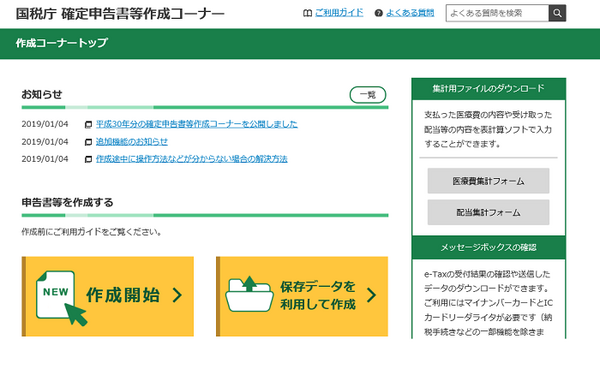Click the book icon beside ご利用ガイド

tap(307, 13)
